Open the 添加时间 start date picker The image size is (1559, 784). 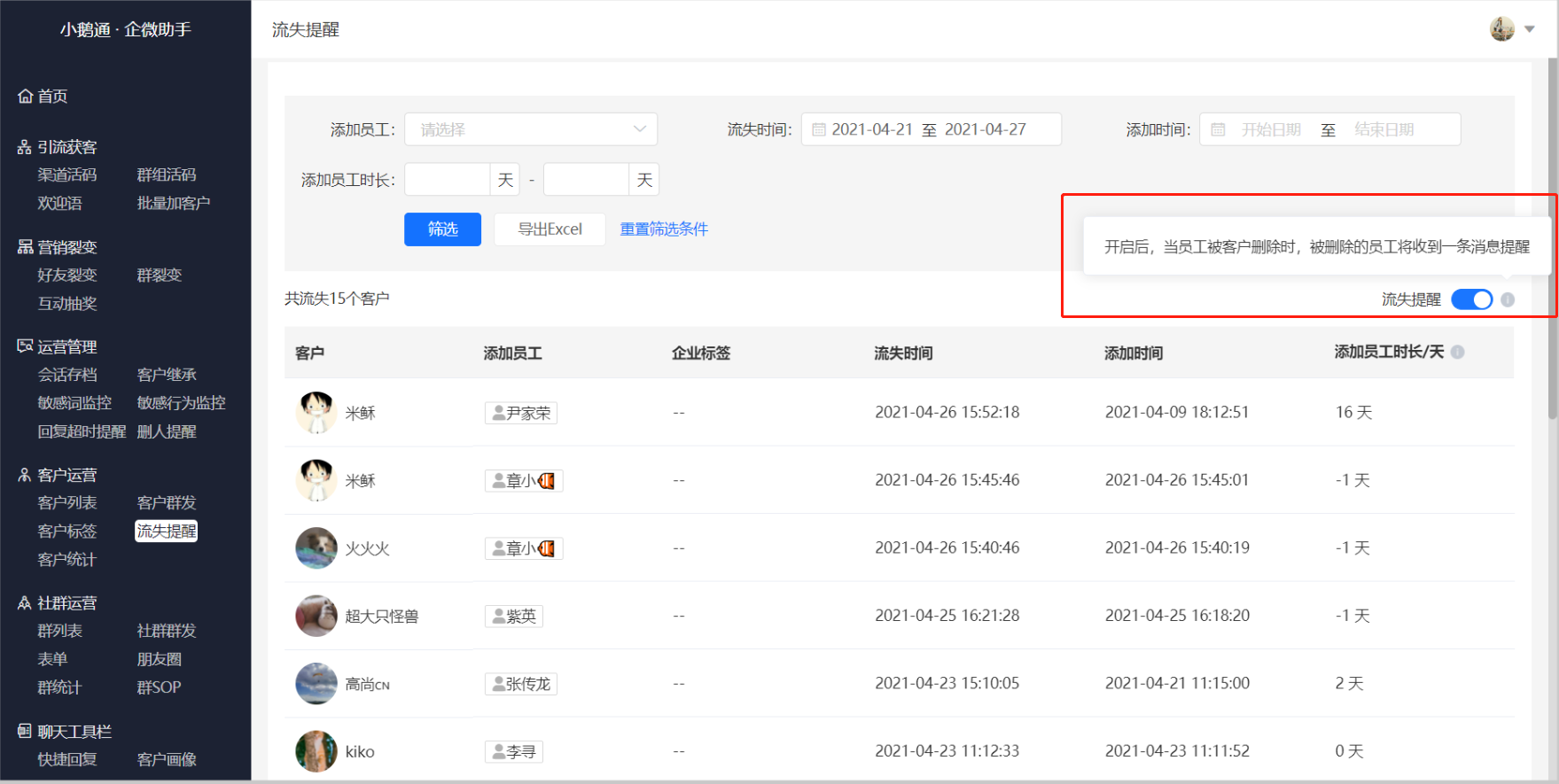click(1271, 129)
